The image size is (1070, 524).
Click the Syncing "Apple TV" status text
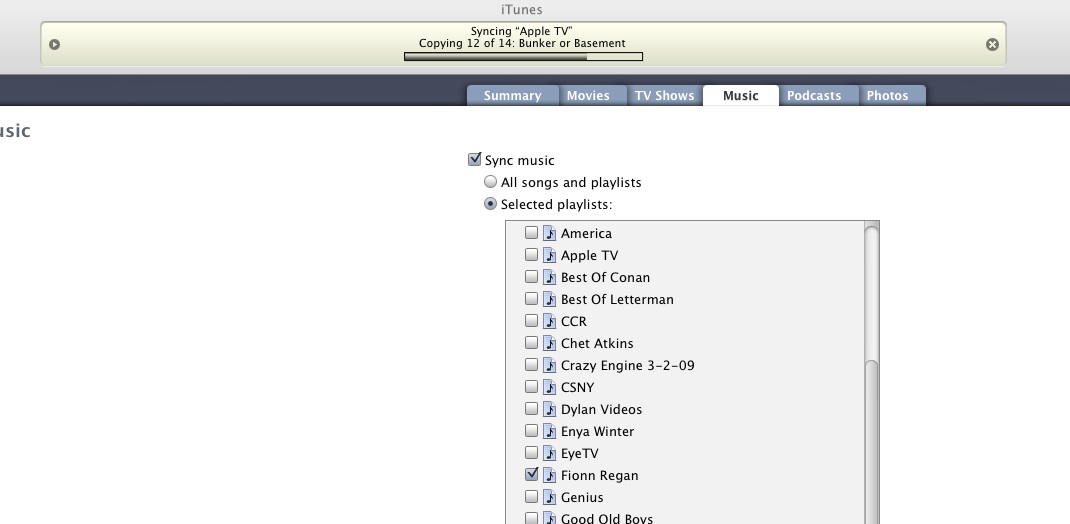[x=521, y=31]
